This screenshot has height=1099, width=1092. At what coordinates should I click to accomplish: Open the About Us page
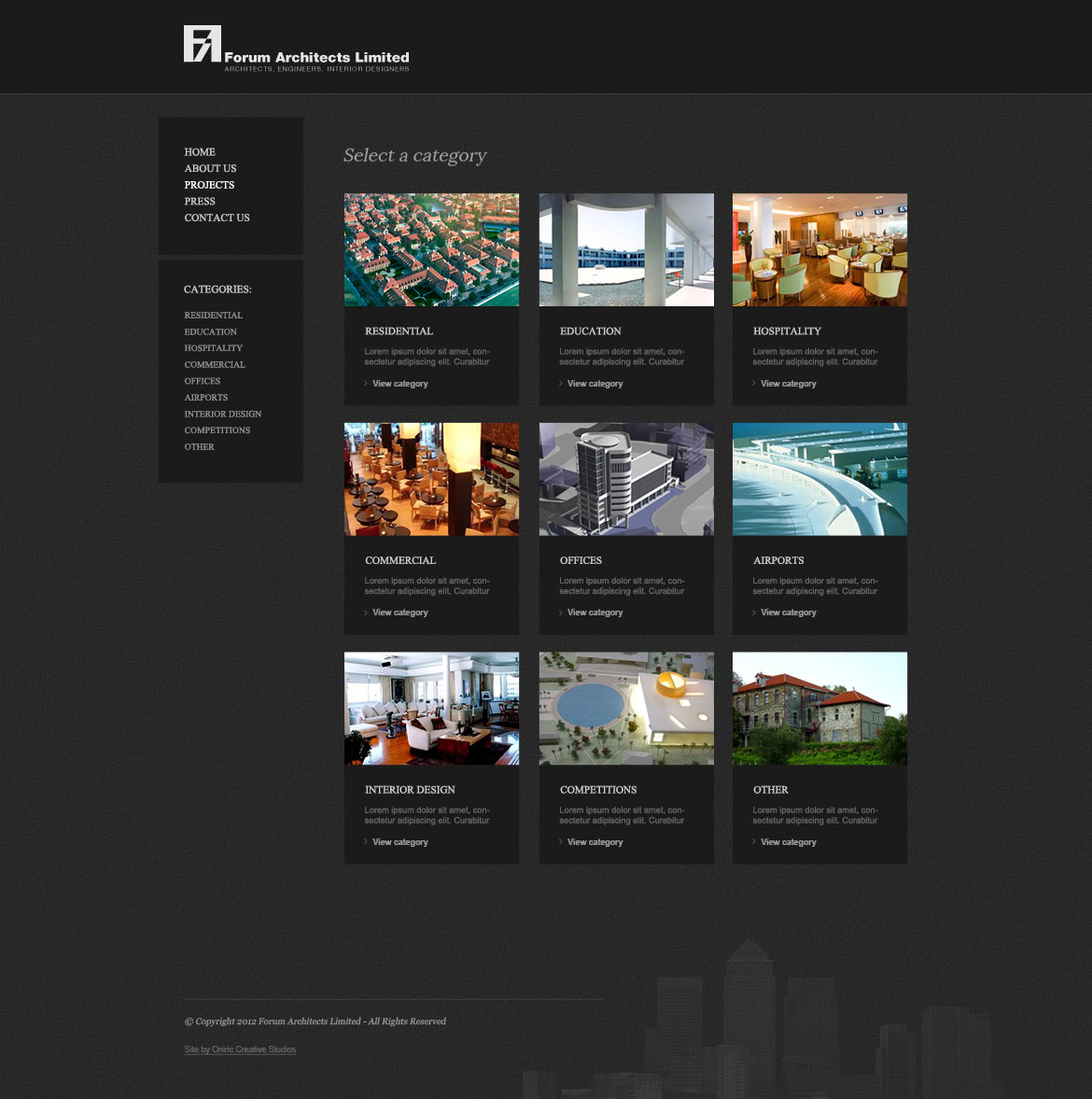[210, 168]
